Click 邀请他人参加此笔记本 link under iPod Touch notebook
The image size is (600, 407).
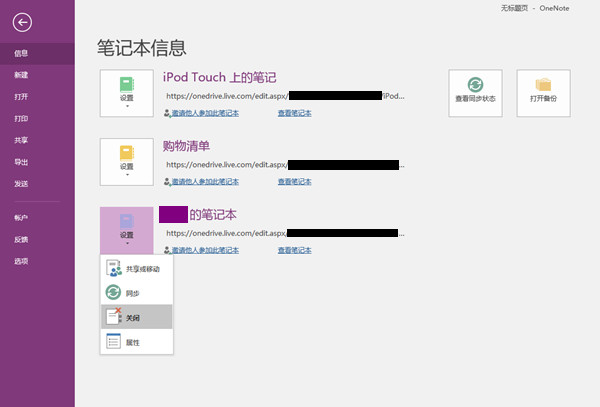(205, 113)
